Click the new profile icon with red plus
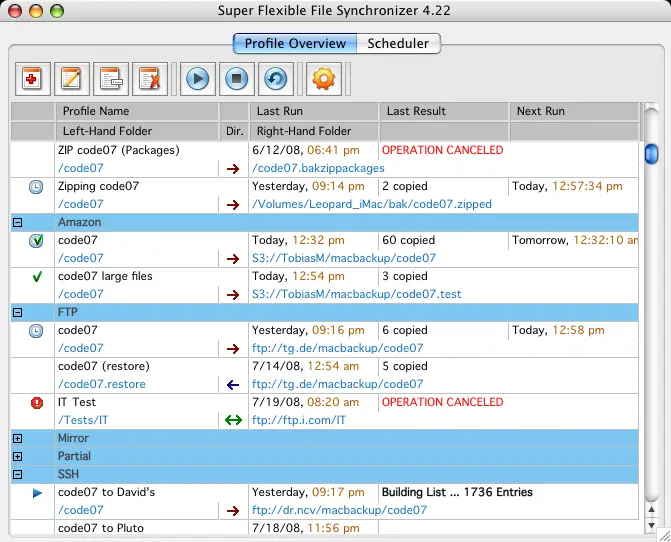This screenshot has width=671, height=542. coord(33,79)
